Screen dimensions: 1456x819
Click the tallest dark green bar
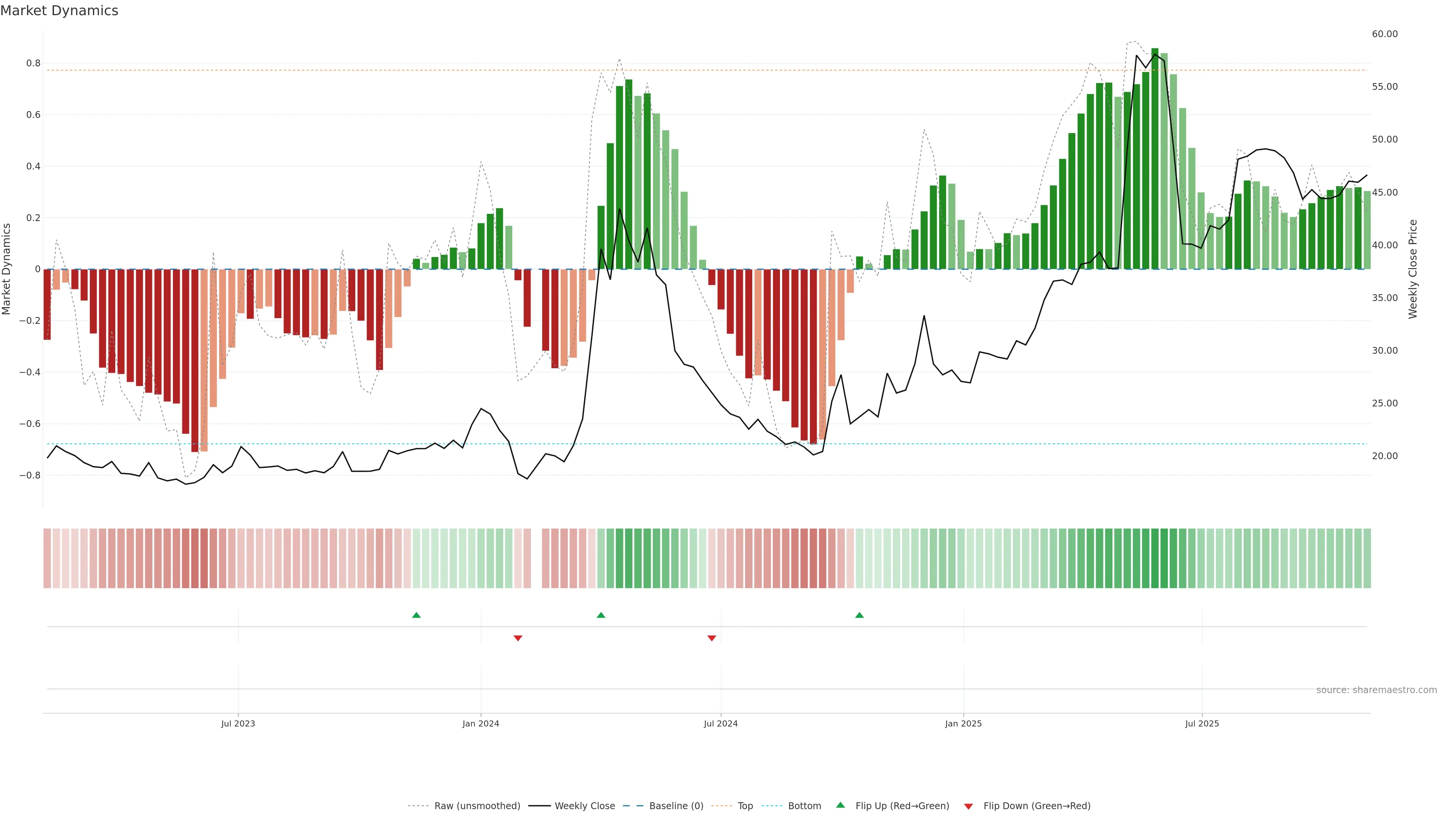(x=1155, y=158)
